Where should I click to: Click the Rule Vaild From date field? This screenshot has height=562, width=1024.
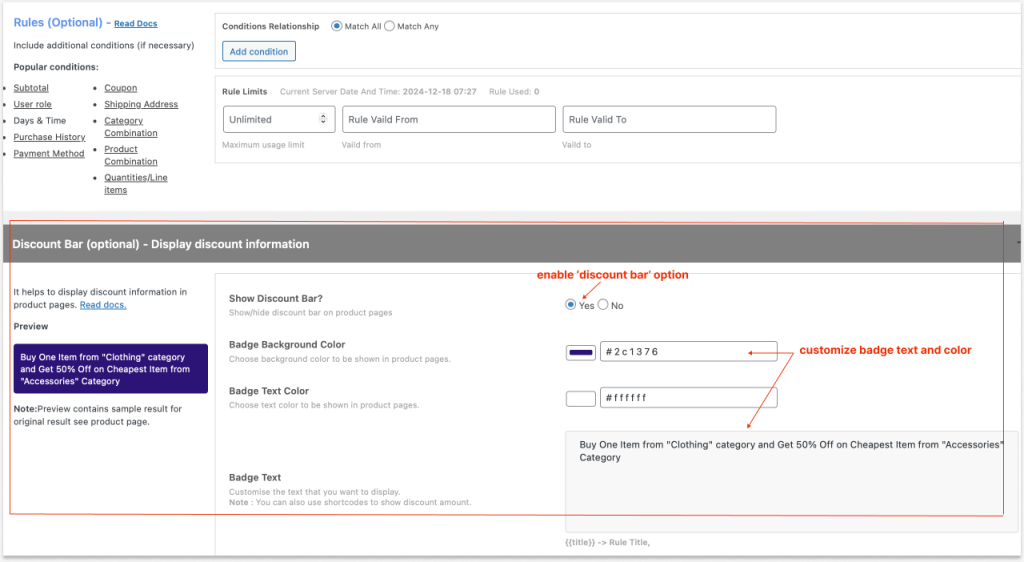click(x=449, y=119)
